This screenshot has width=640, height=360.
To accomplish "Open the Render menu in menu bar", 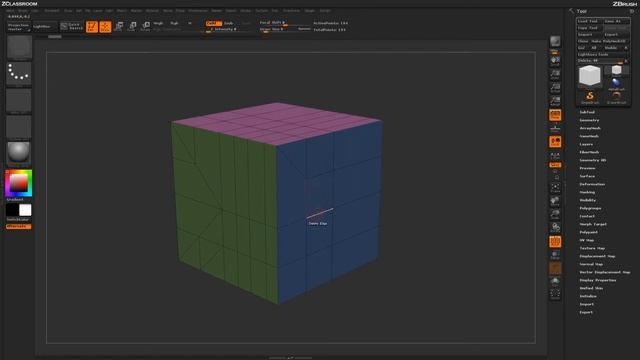I will point(217,11).
